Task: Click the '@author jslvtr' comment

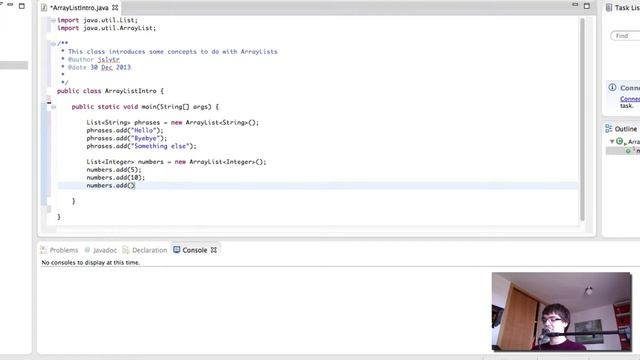Action: (x=93, y=60)
